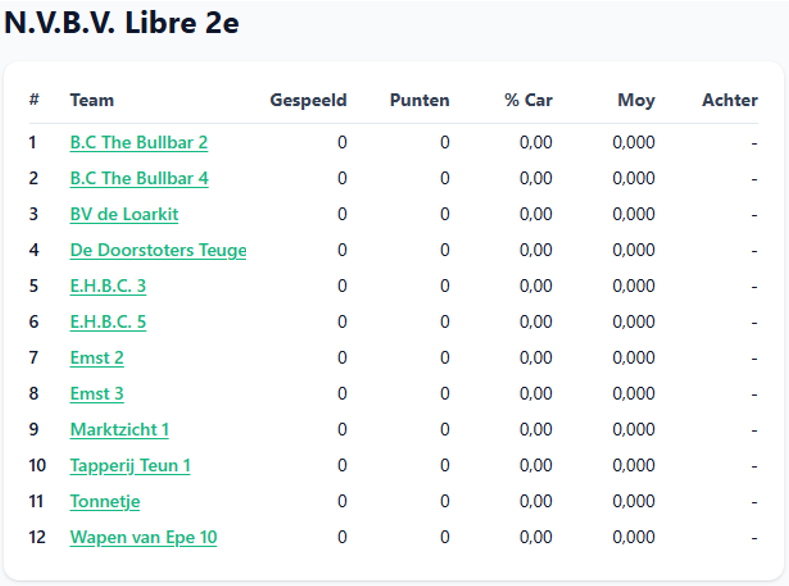Image resolution: width=789 pixels, height=586 pixels.
Task: Open the B.C The Bullbar 2 team link
Action: [139, 142]
